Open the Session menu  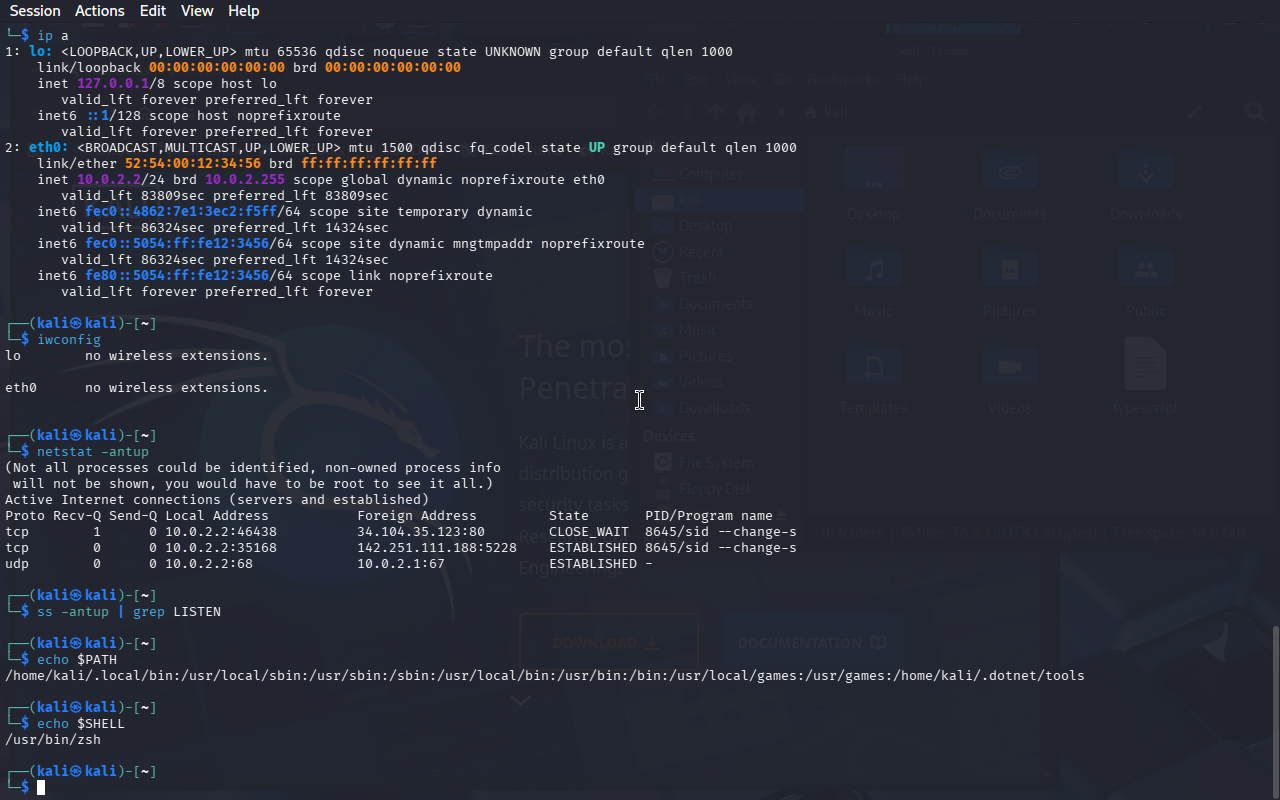35,11
